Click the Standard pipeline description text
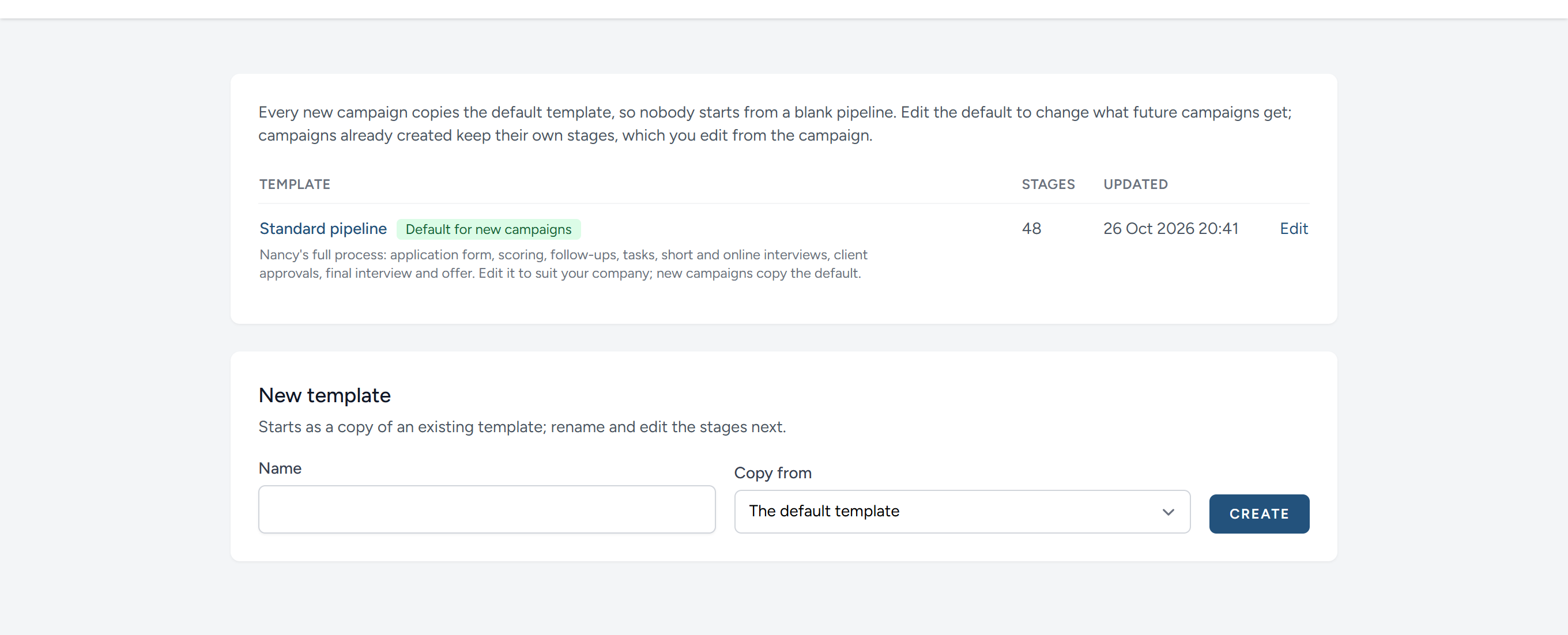The width and height of the screenshot is (1568, 635). point(563,264)
